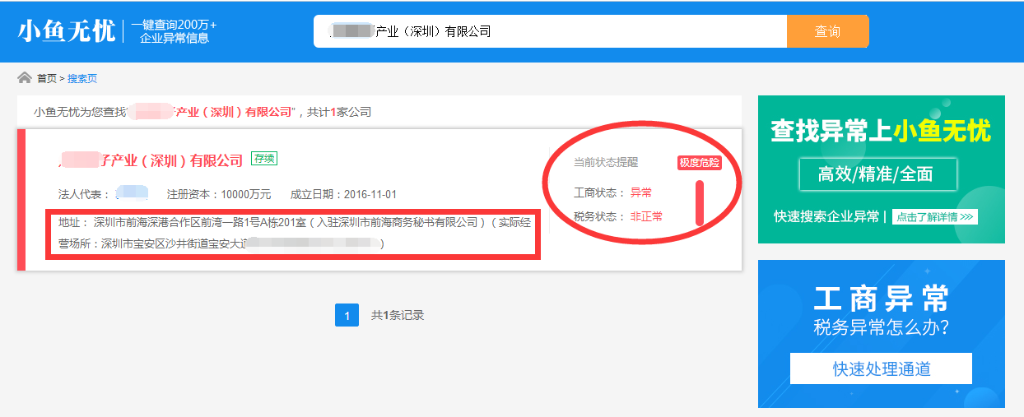The height and width of the screenshot is (417, 1024).
Task: Click the home icon in breadcrumb
Action: 24,78
